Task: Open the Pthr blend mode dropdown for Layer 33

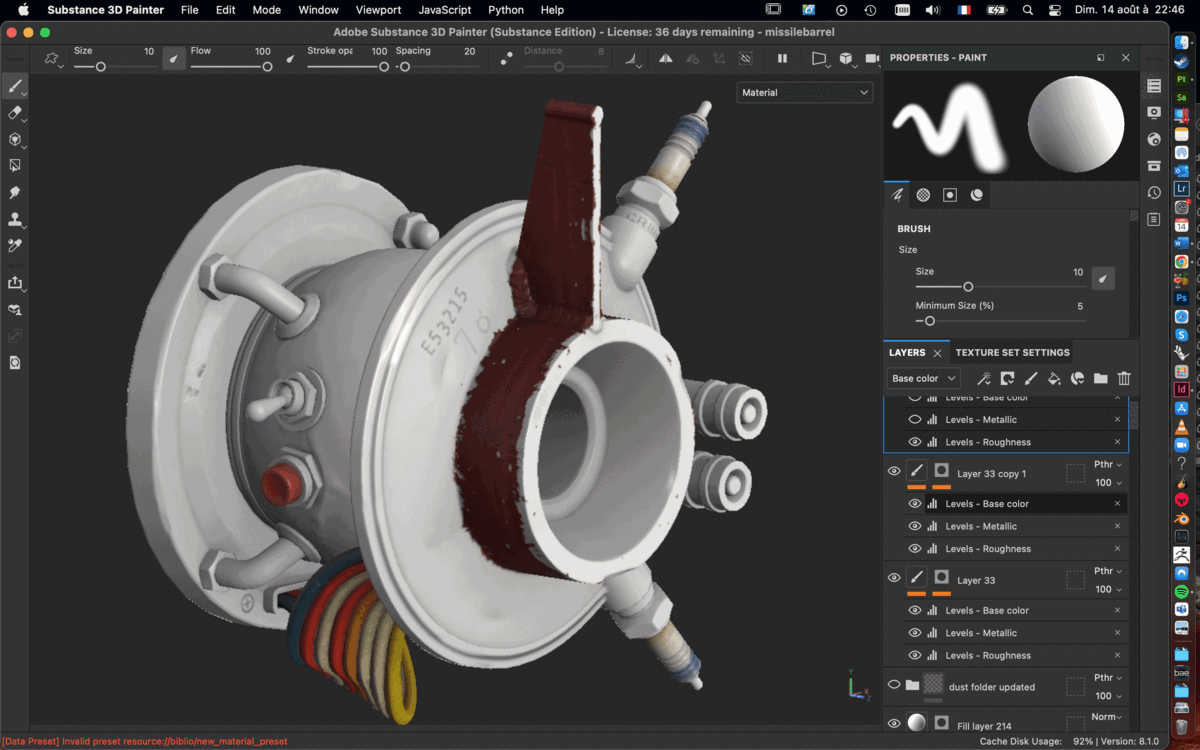Action: (x=1108, y=571)
